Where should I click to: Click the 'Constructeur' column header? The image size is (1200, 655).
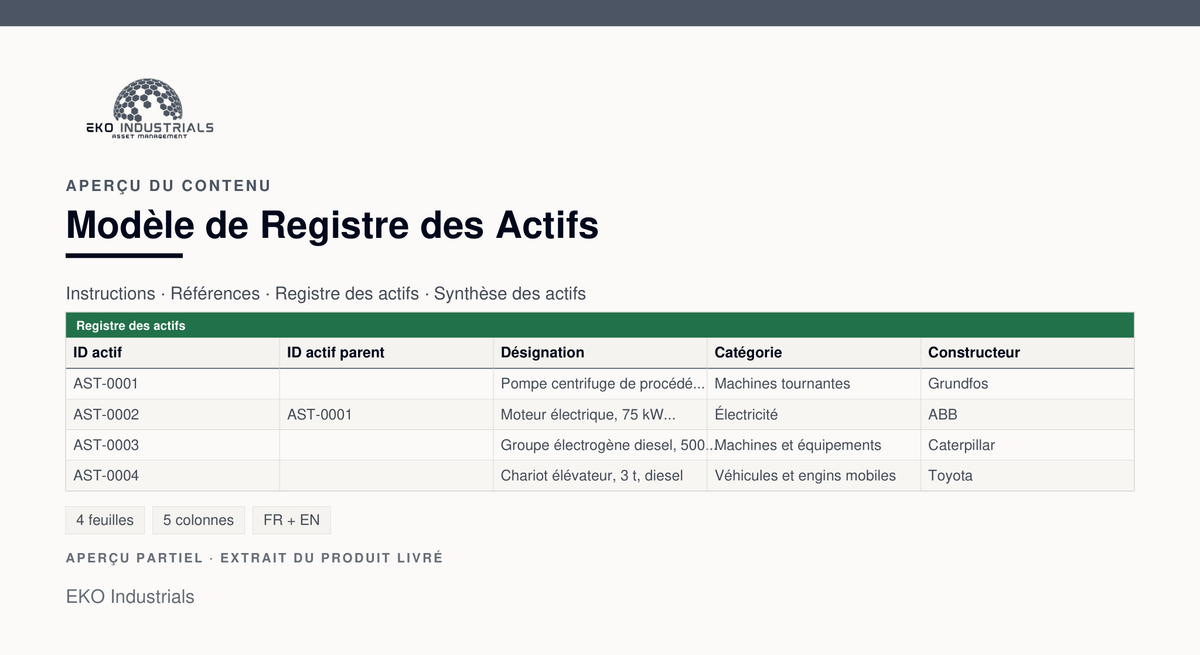(1027, 353)
